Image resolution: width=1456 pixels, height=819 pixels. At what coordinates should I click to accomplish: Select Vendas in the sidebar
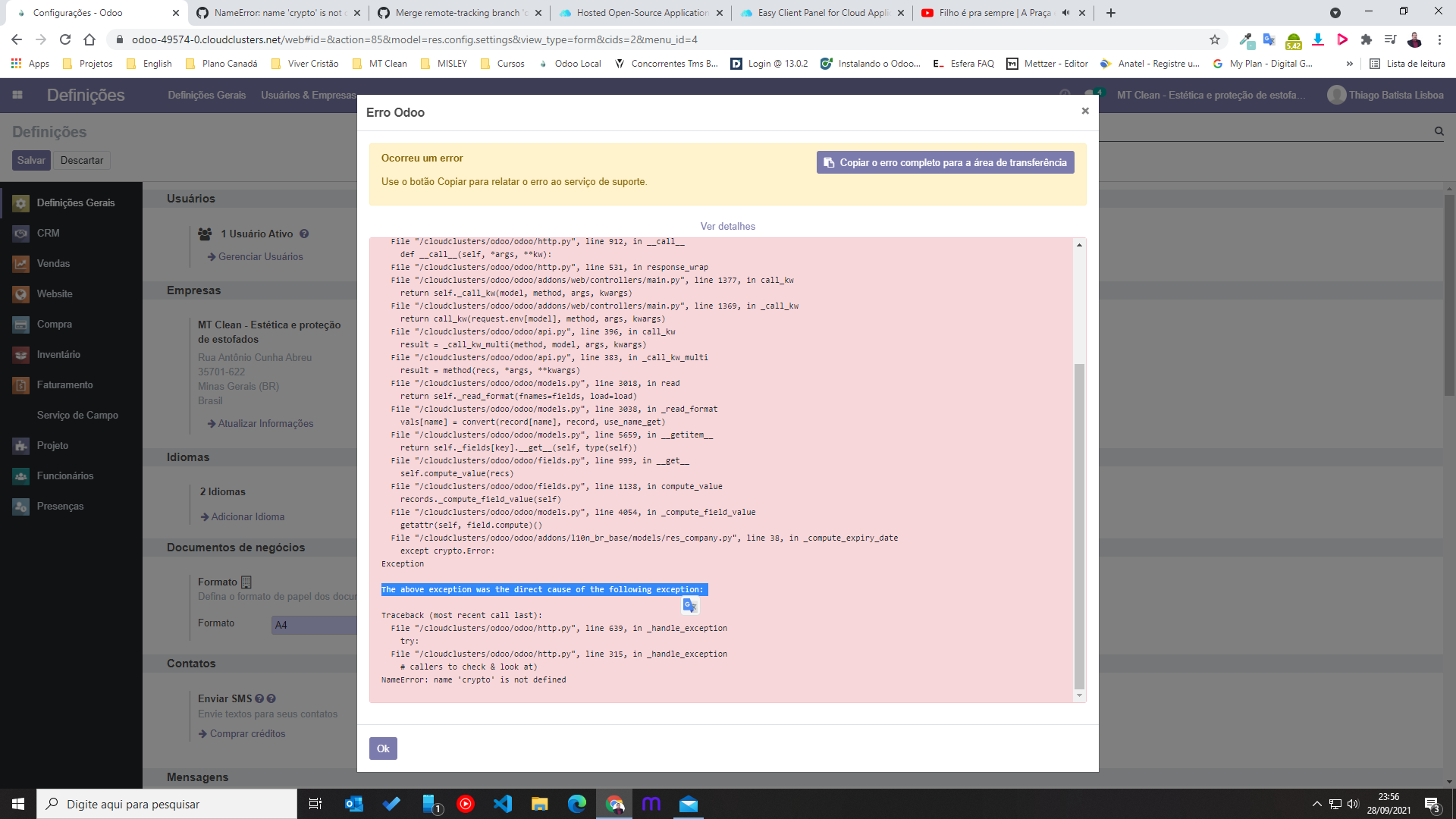pos(53,263)
